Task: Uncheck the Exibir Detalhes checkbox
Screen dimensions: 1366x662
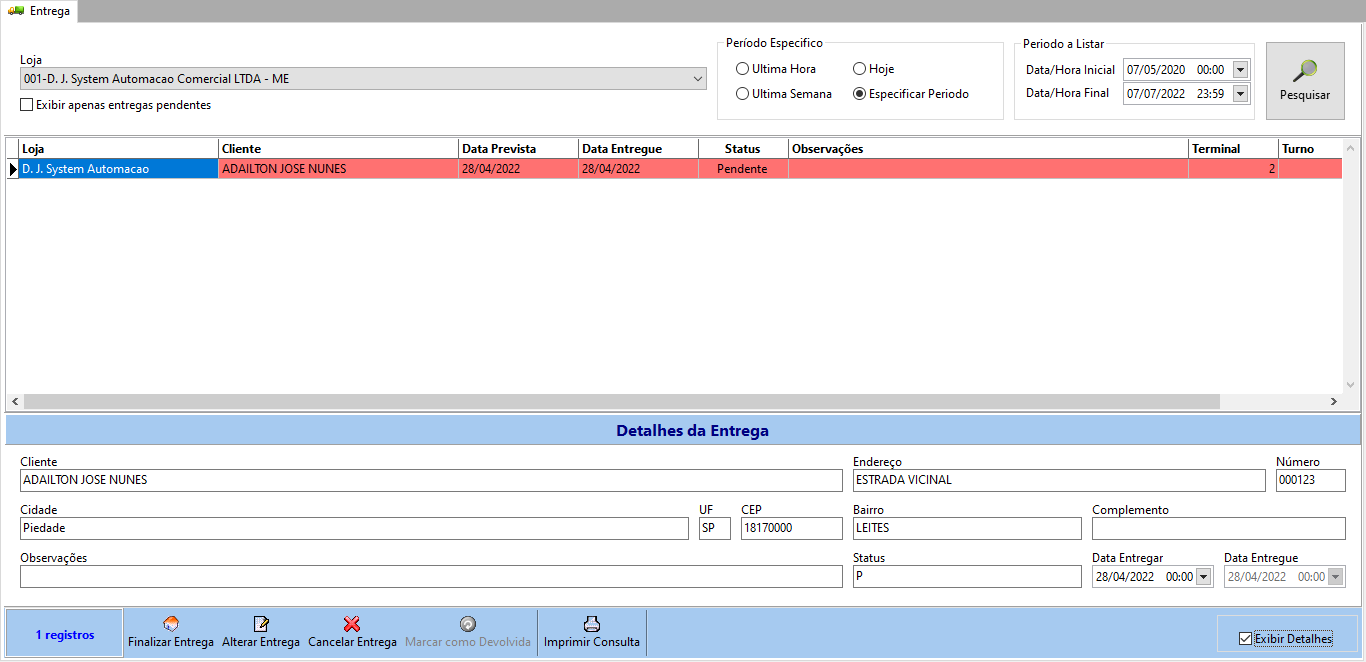Action: coord(1245,639)
